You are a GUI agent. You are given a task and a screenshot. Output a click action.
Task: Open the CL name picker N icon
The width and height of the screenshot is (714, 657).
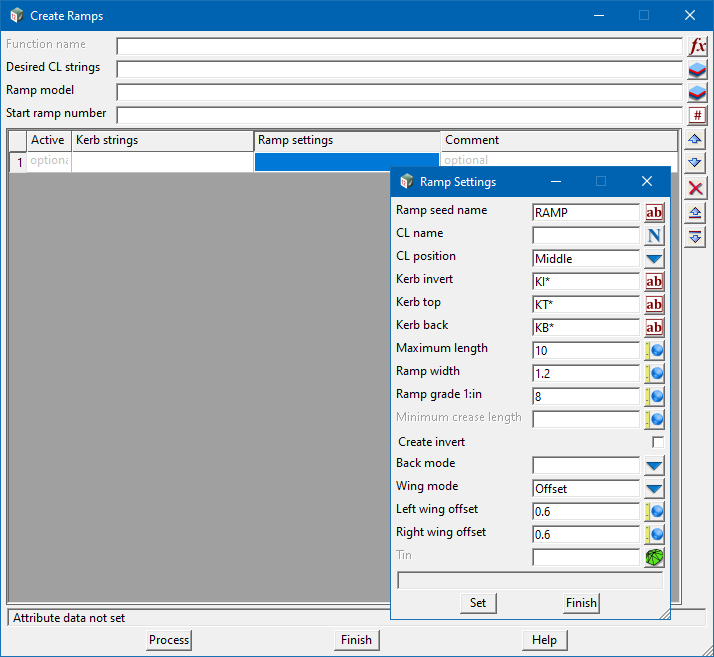tap(654, 236)
